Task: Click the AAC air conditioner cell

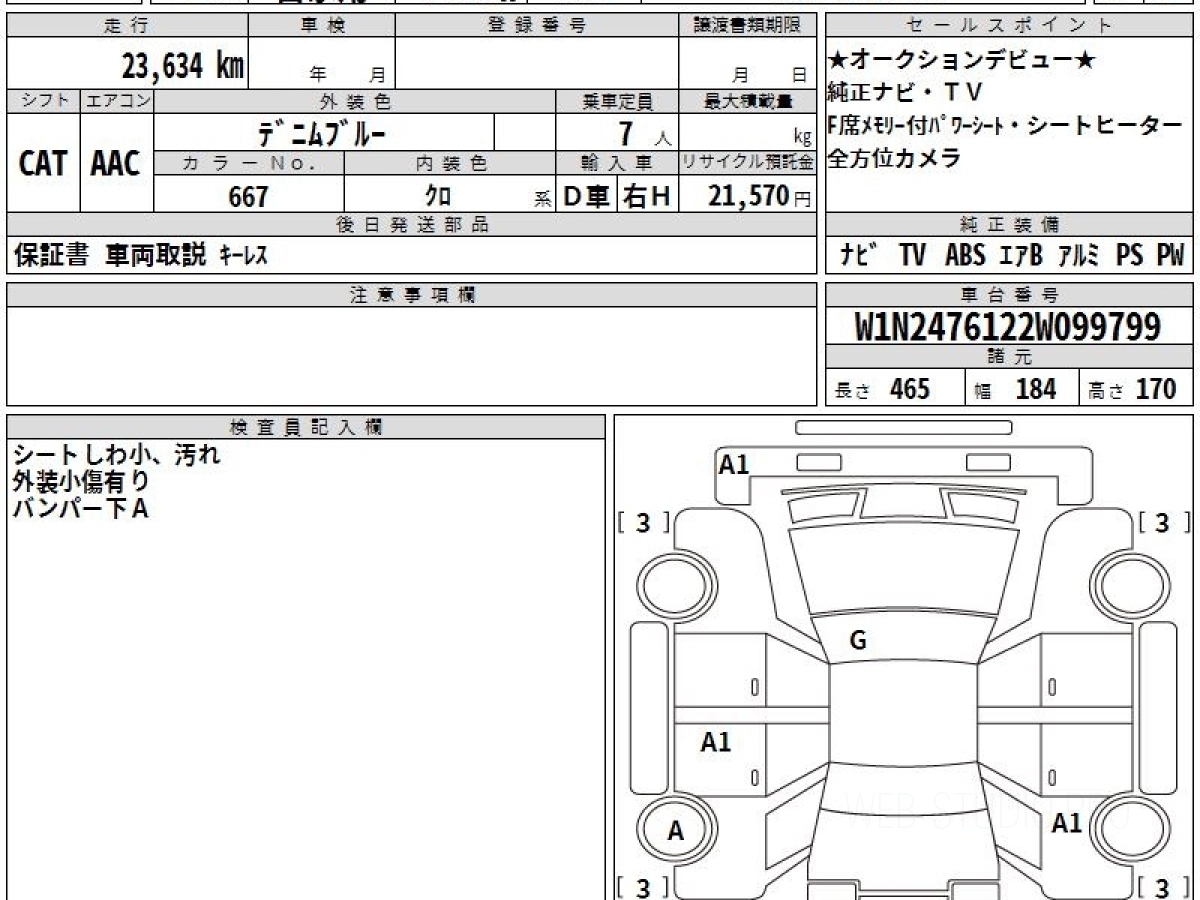Action: (x=116, y=164)
